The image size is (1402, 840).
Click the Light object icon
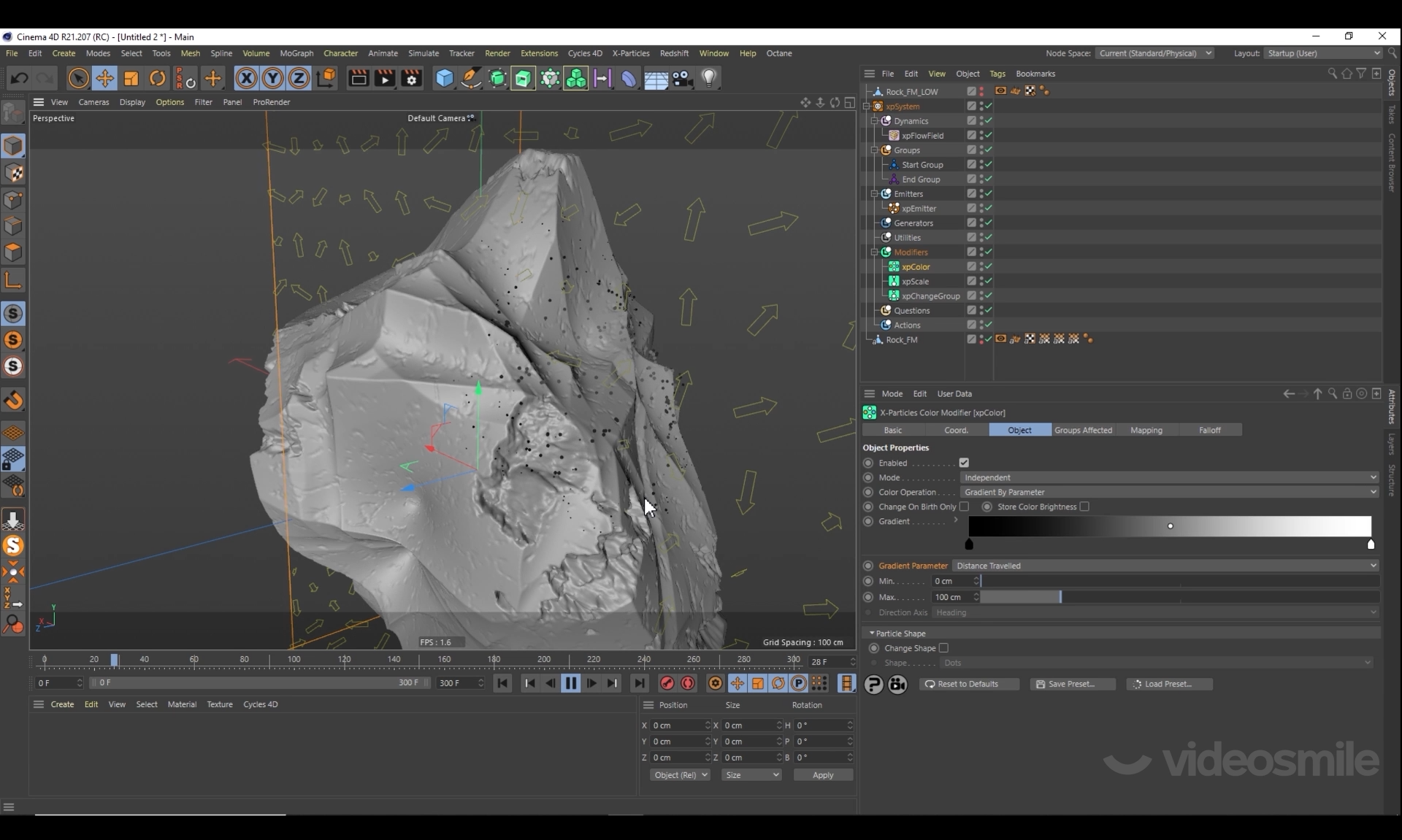point(708,78)
